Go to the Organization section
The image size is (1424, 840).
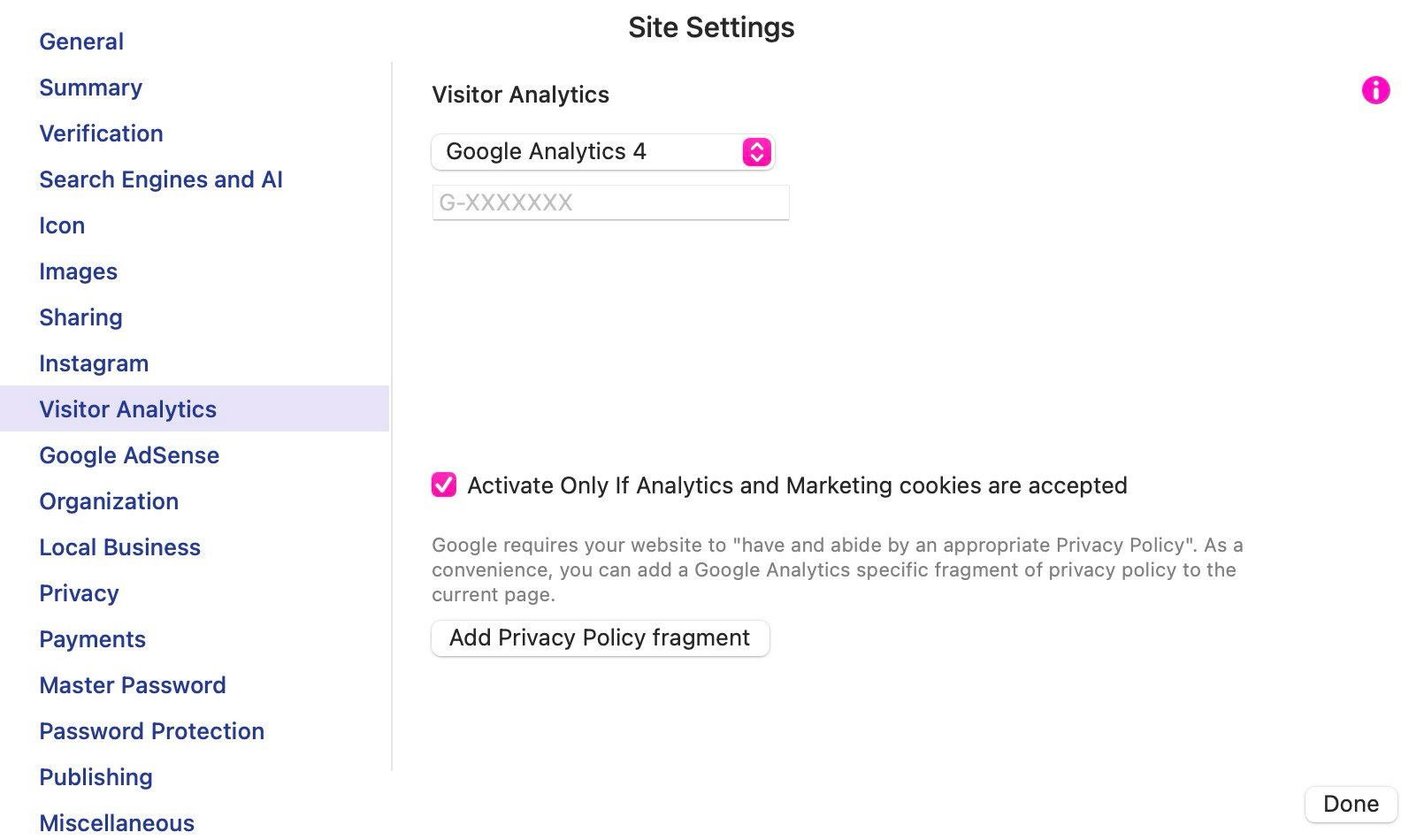pos(109,501)
